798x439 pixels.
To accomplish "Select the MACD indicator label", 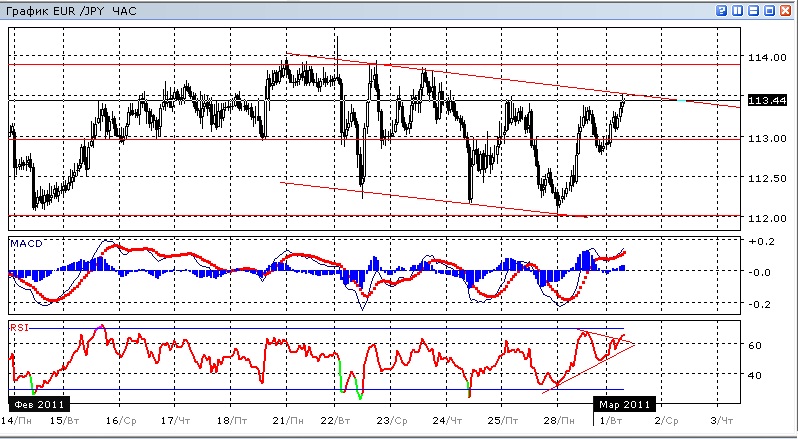I will click(26, 244).
